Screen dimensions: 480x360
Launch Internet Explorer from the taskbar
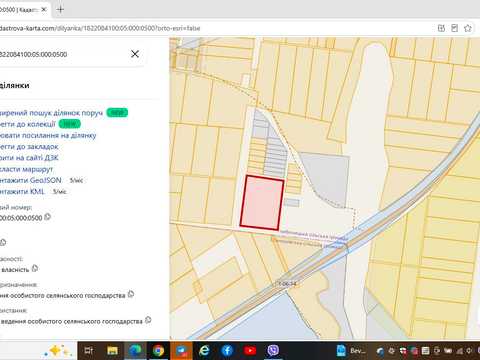[x=204, y=350]
